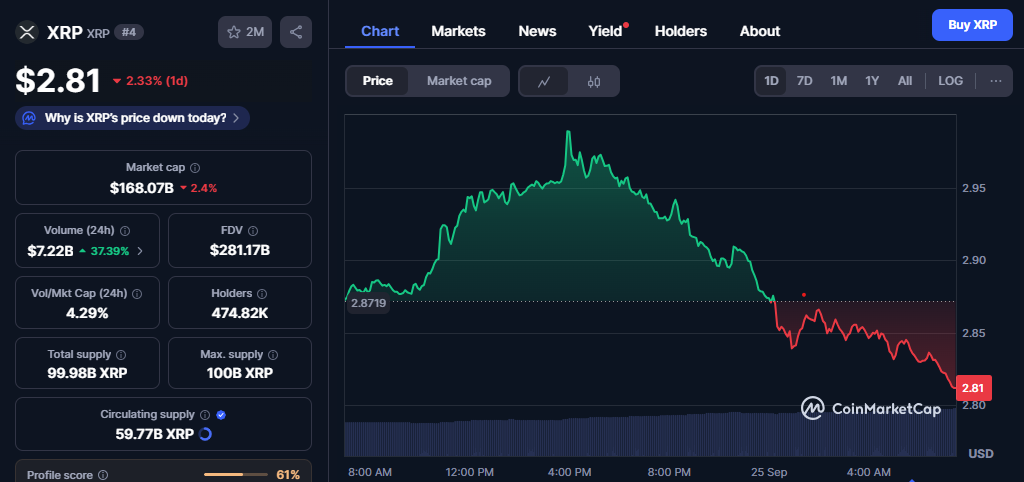Add XRP to watchlist with star button
The image size is (1024, 482).
pyautogui.click(x=245, y=32)
